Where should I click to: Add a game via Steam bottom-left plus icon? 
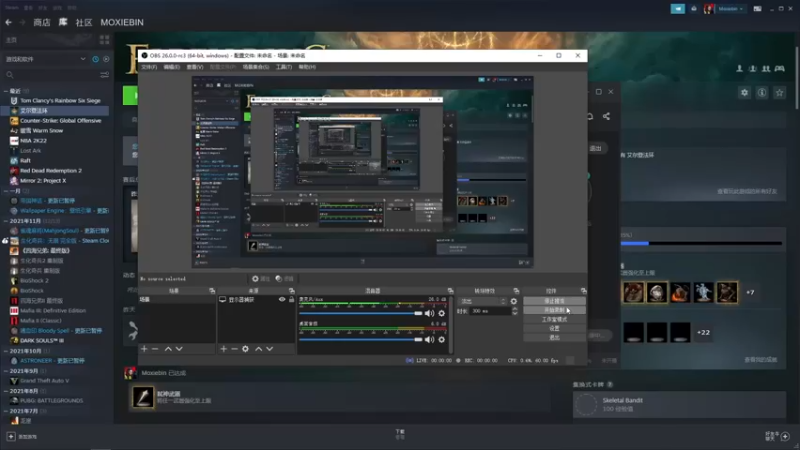point(11,437)
